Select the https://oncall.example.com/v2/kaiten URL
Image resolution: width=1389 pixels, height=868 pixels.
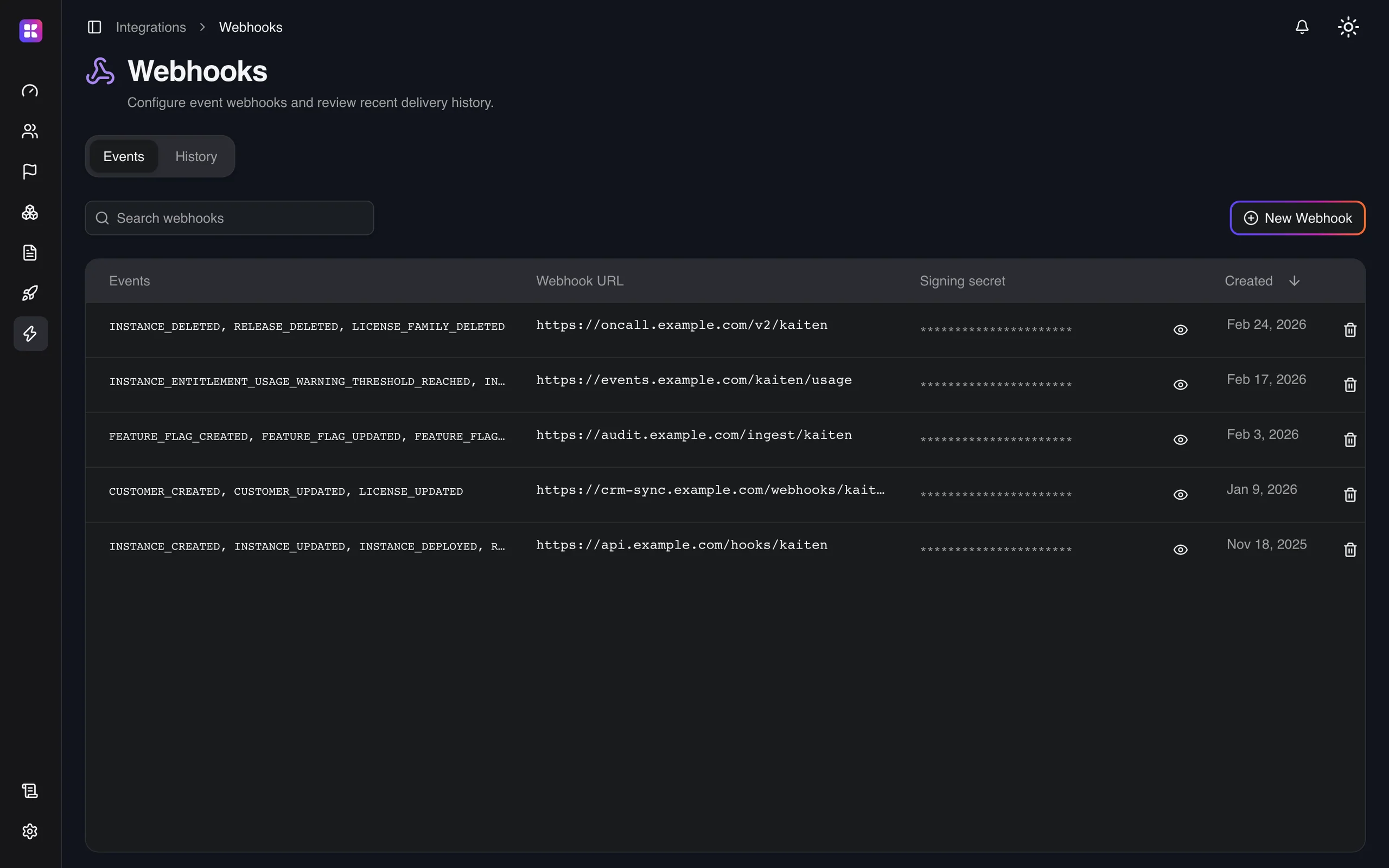(682, 325)
